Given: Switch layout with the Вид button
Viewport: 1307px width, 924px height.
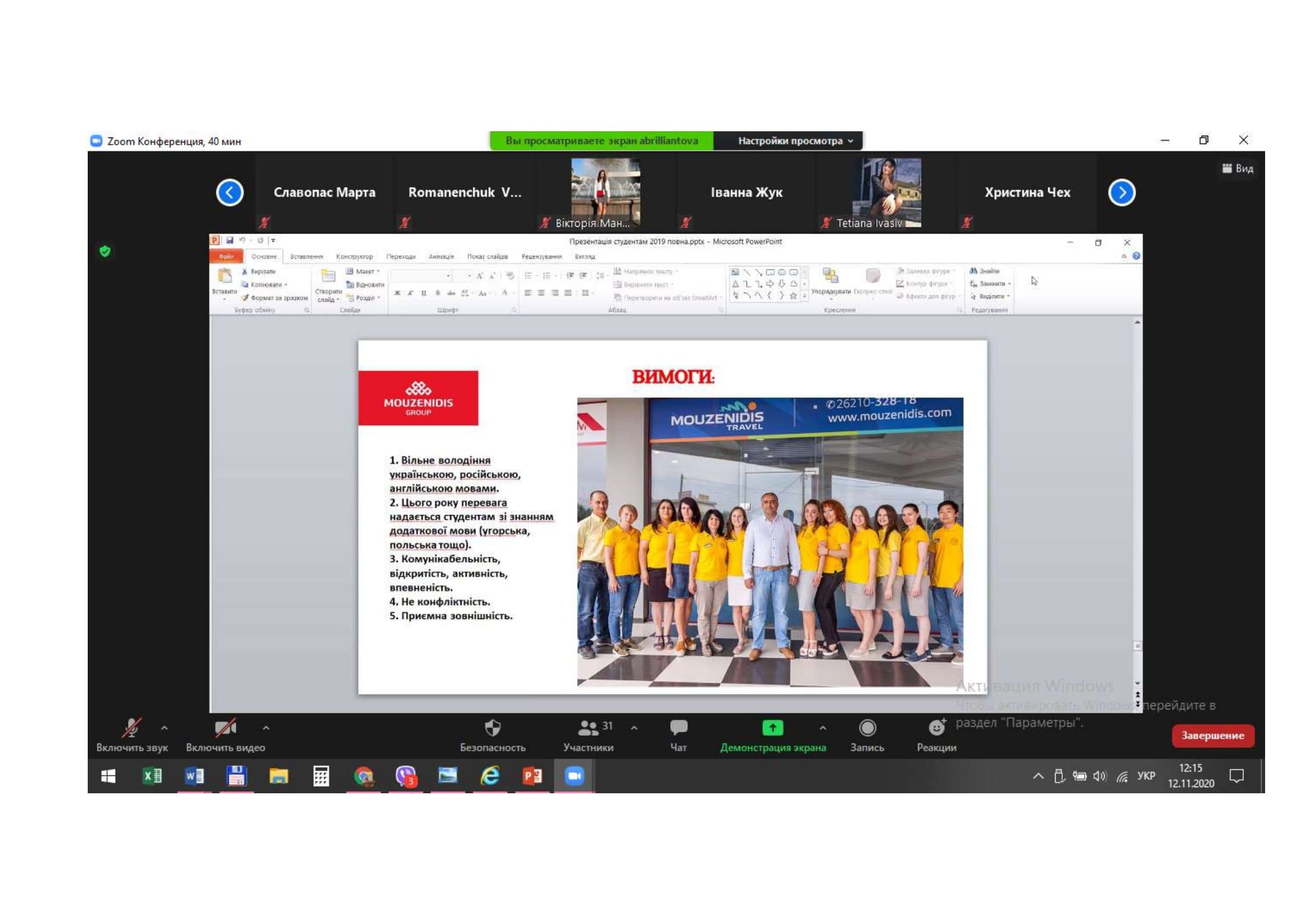Looking at the screenshot, I should (x=1238, y=168).
